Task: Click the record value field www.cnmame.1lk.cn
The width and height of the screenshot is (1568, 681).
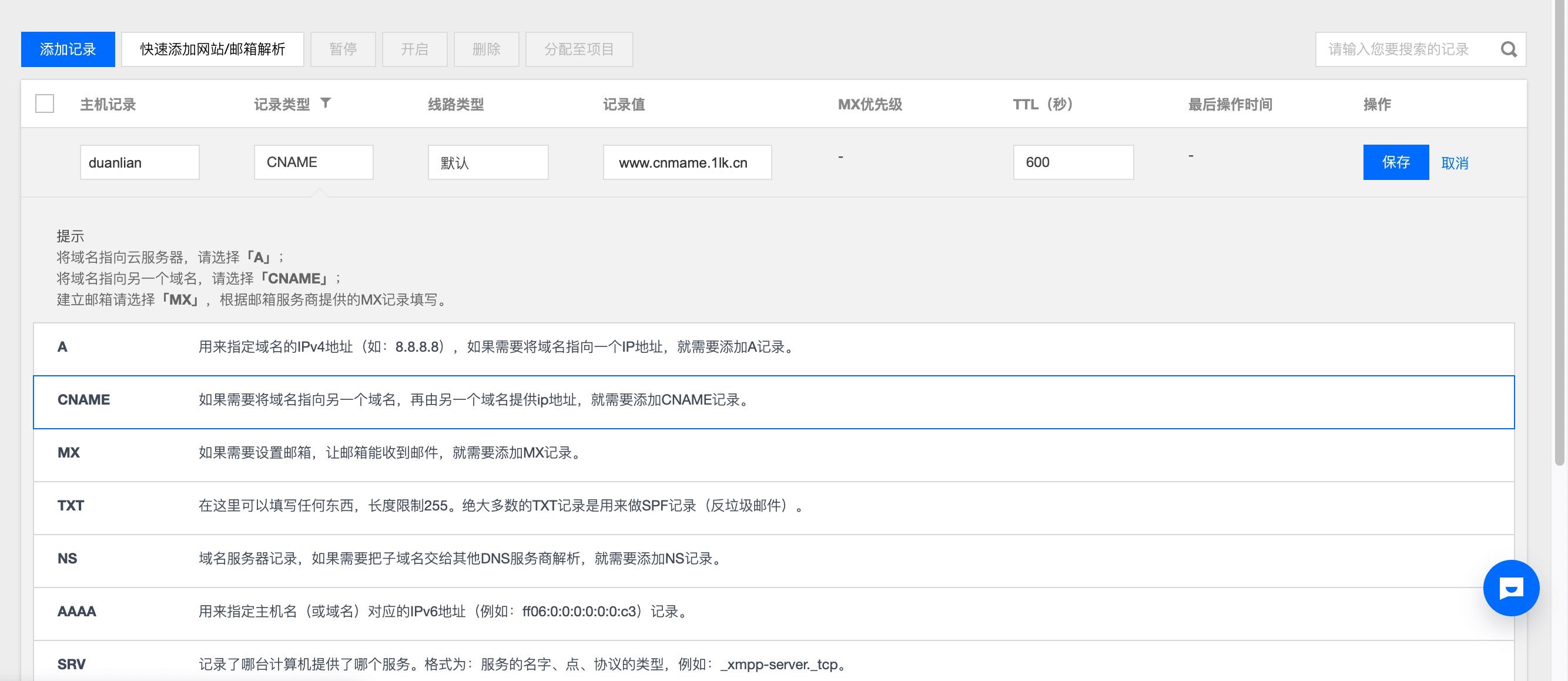Action: pyautogui.click(x=686, y=162)
